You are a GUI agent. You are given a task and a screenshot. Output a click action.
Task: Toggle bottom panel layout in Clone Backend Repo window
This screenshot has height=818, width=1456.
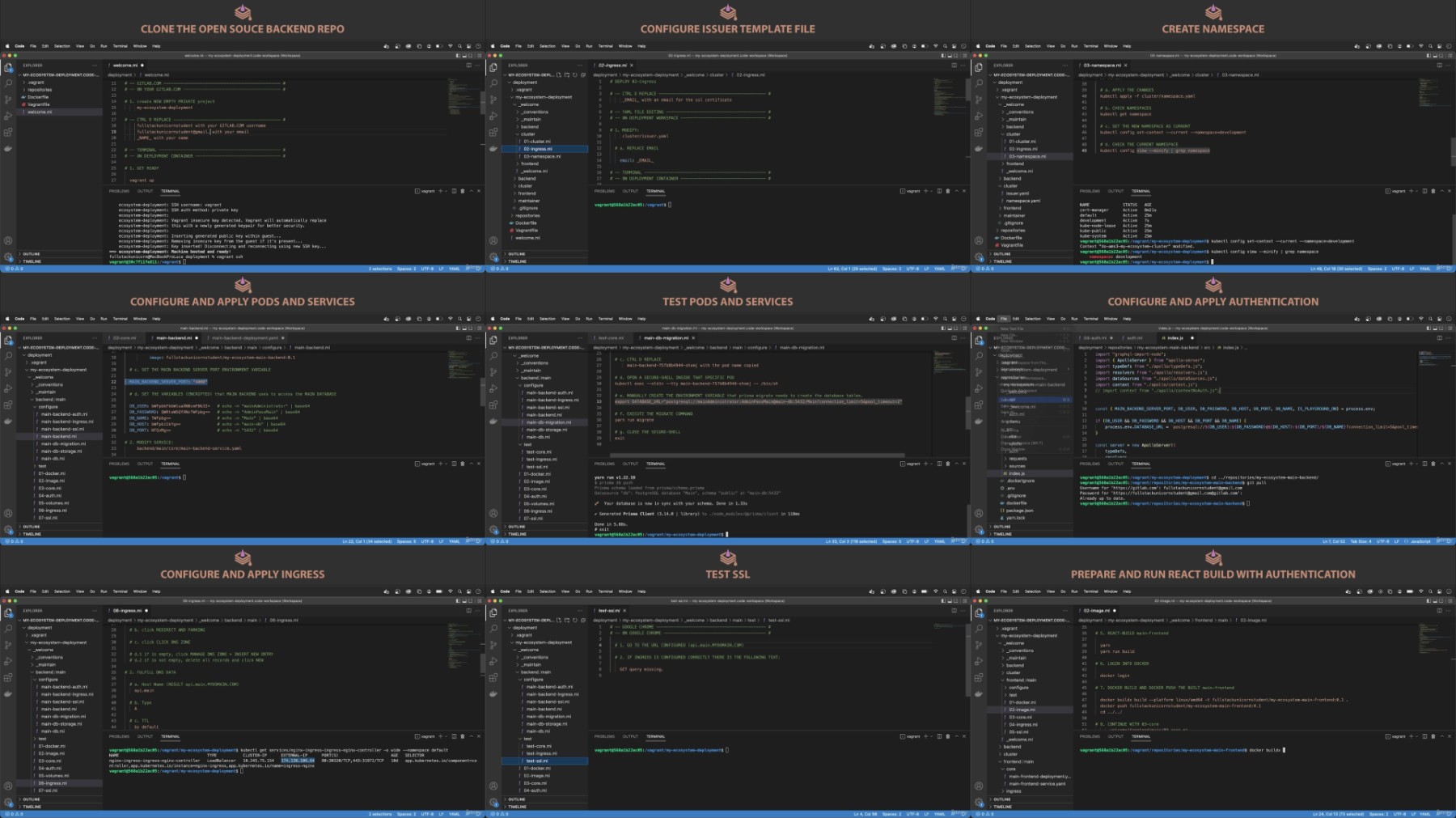(x=464, y=56)
